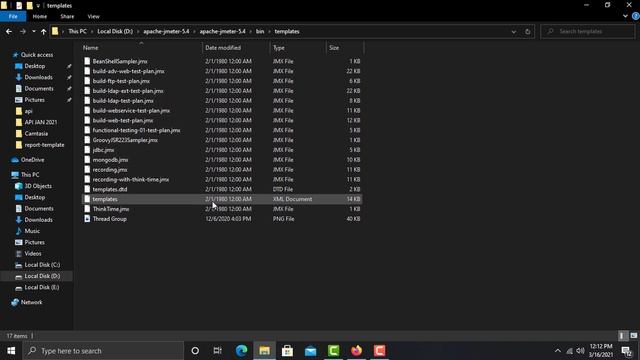
Task: Click 'bin' in the address path
Action: (260, 31)
